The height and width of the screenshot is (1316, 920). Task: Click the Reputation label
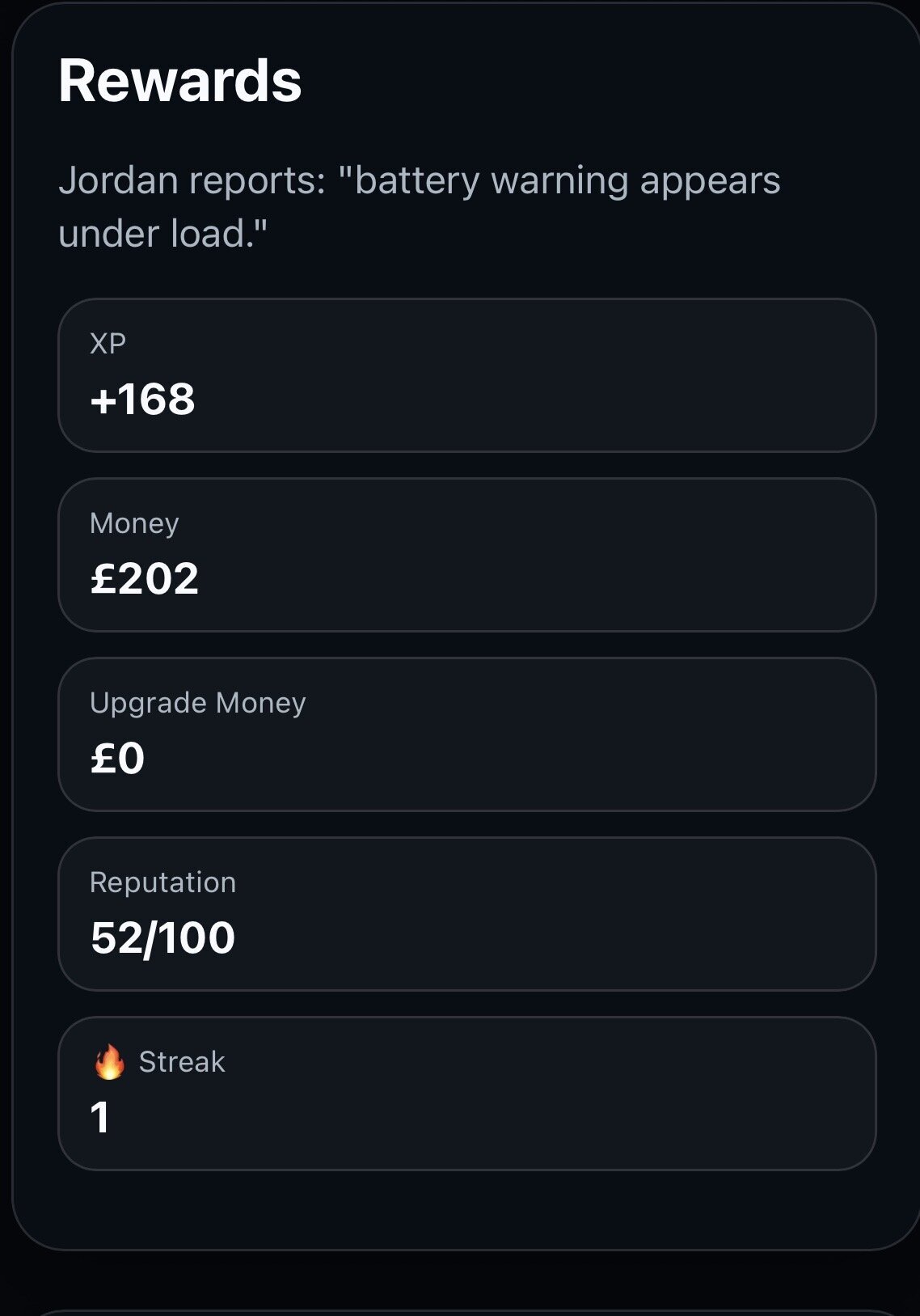[x=162, y=882]
